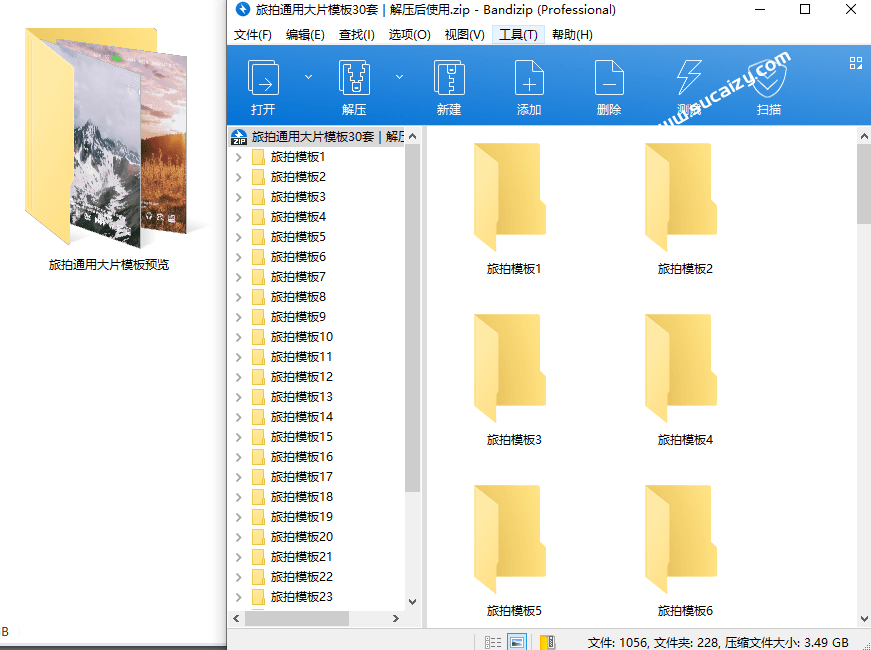
Task: Click the archive icon in the status bar
Action: (546, 641)
